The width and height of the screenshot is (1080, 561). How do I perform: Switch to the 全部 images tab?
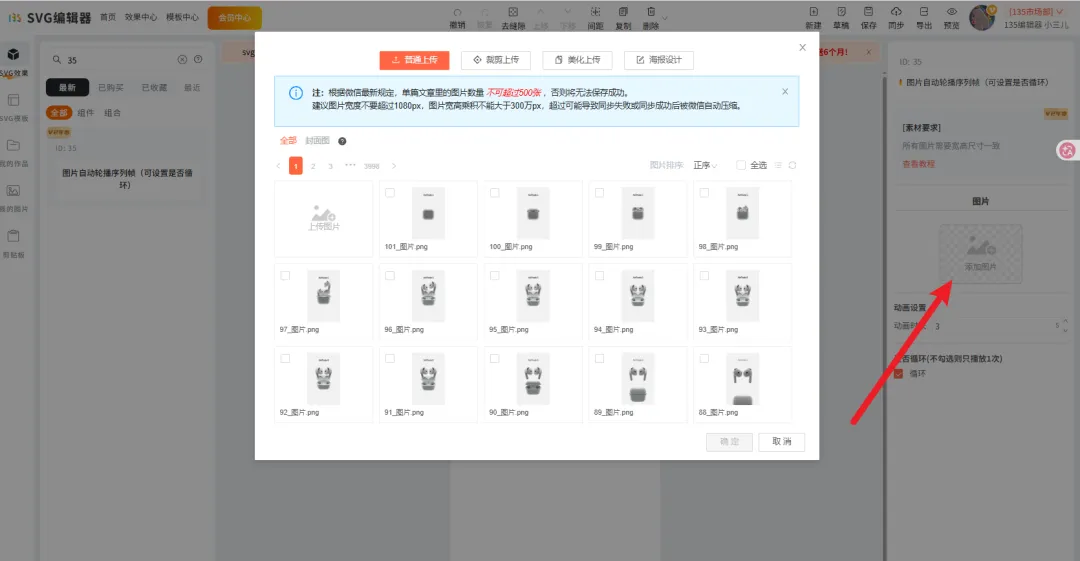(x=288, y=141)
